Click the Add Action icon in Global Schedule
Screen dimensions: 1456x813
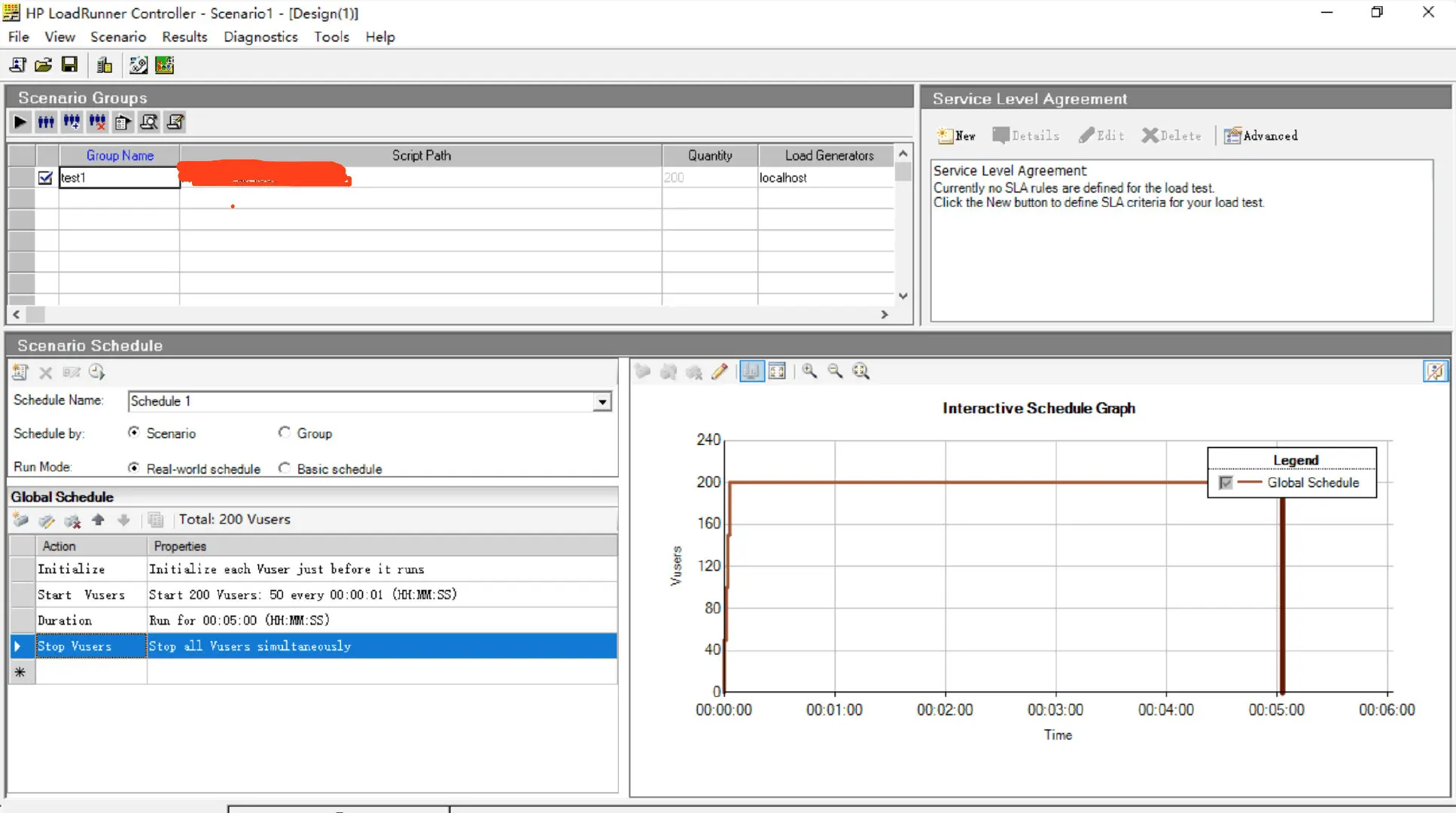click(x=21, y=520)
